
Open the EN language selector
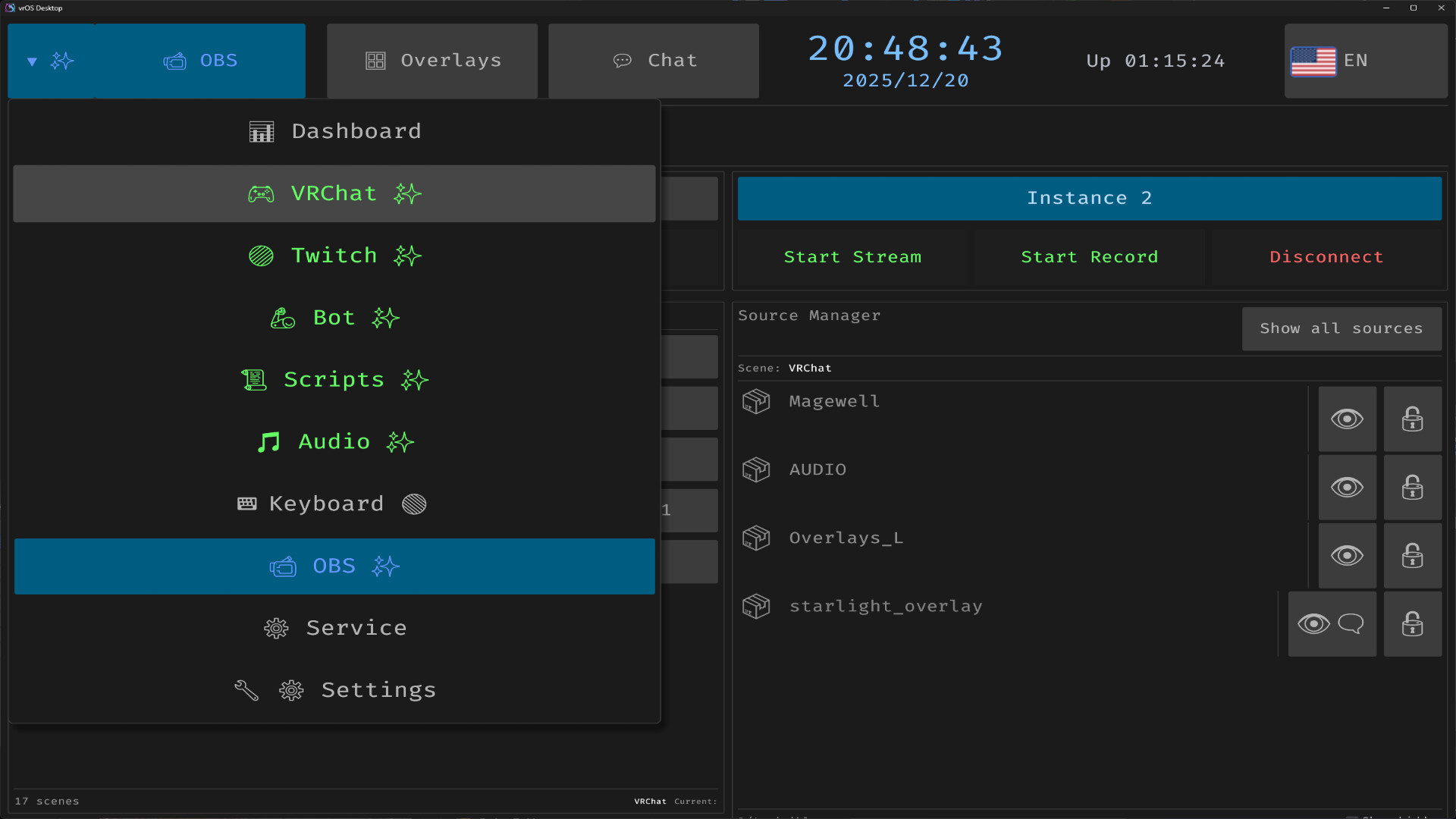coord(1365,61)
